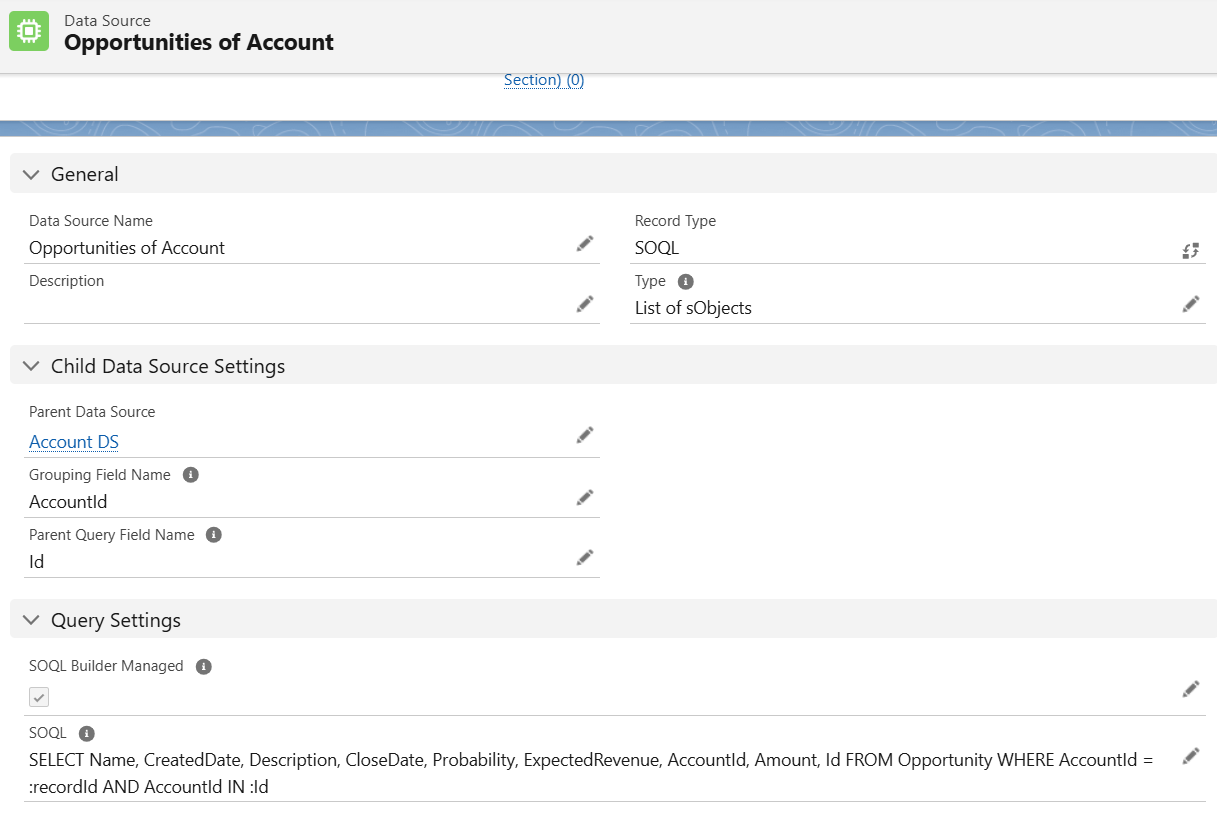The height and width of the screenshot is (813, 1217).
Task: Show info tooltip for Type field
Action: pyautogui.click(x=686, y=281)
